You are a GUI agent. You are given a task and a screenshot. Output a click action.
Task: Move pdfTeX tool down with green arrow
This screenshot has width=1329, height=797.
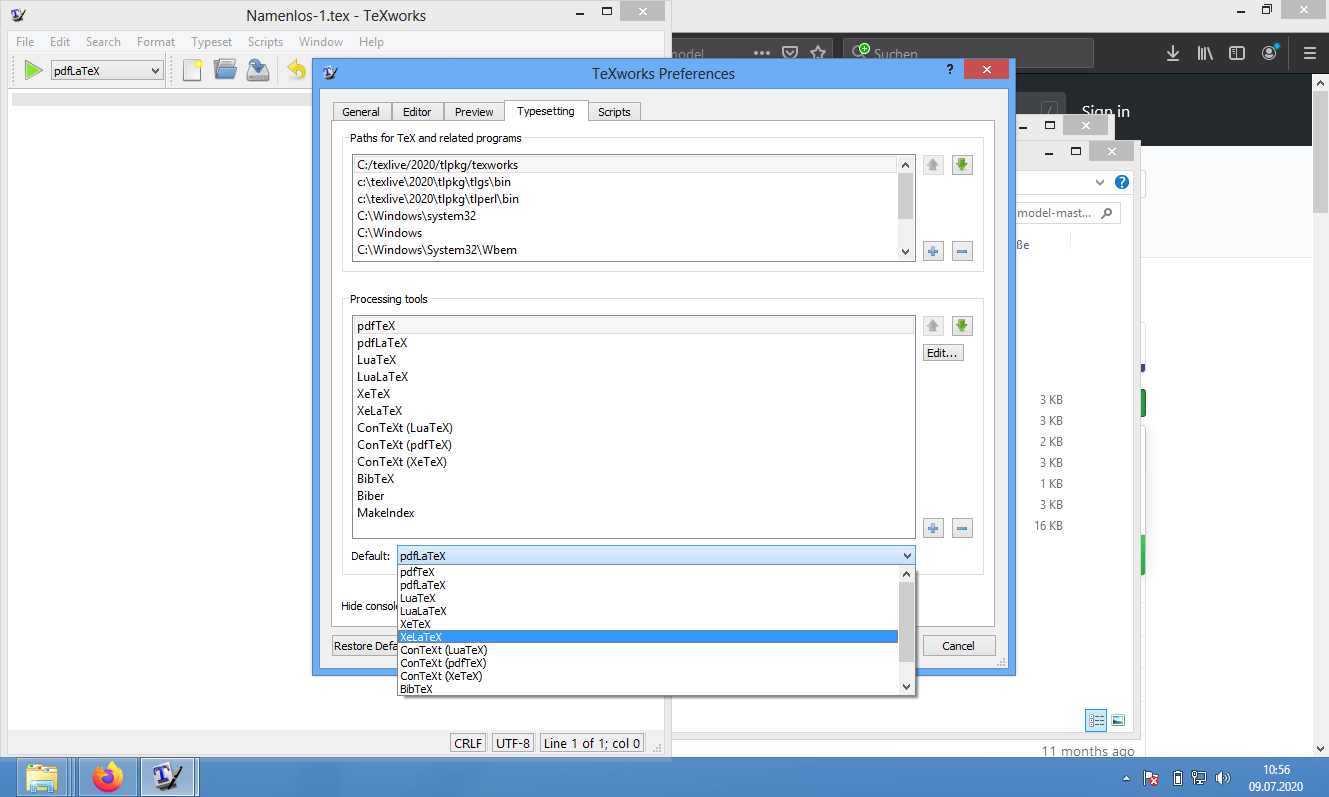962,326
